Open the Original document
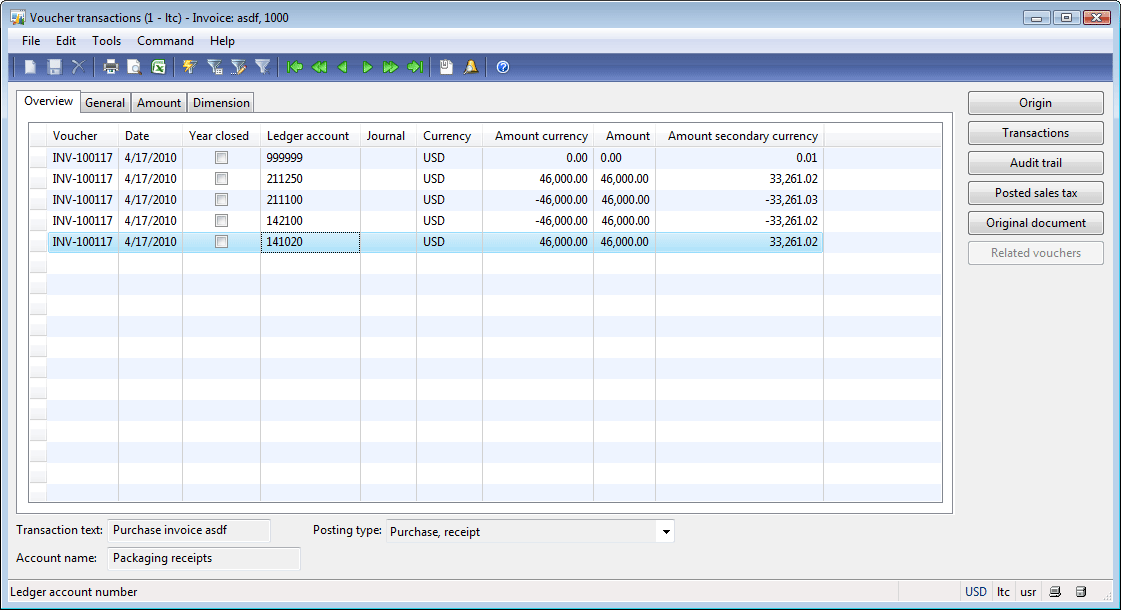Screen dimensions: 1121x610 (x=1035, y=223)
